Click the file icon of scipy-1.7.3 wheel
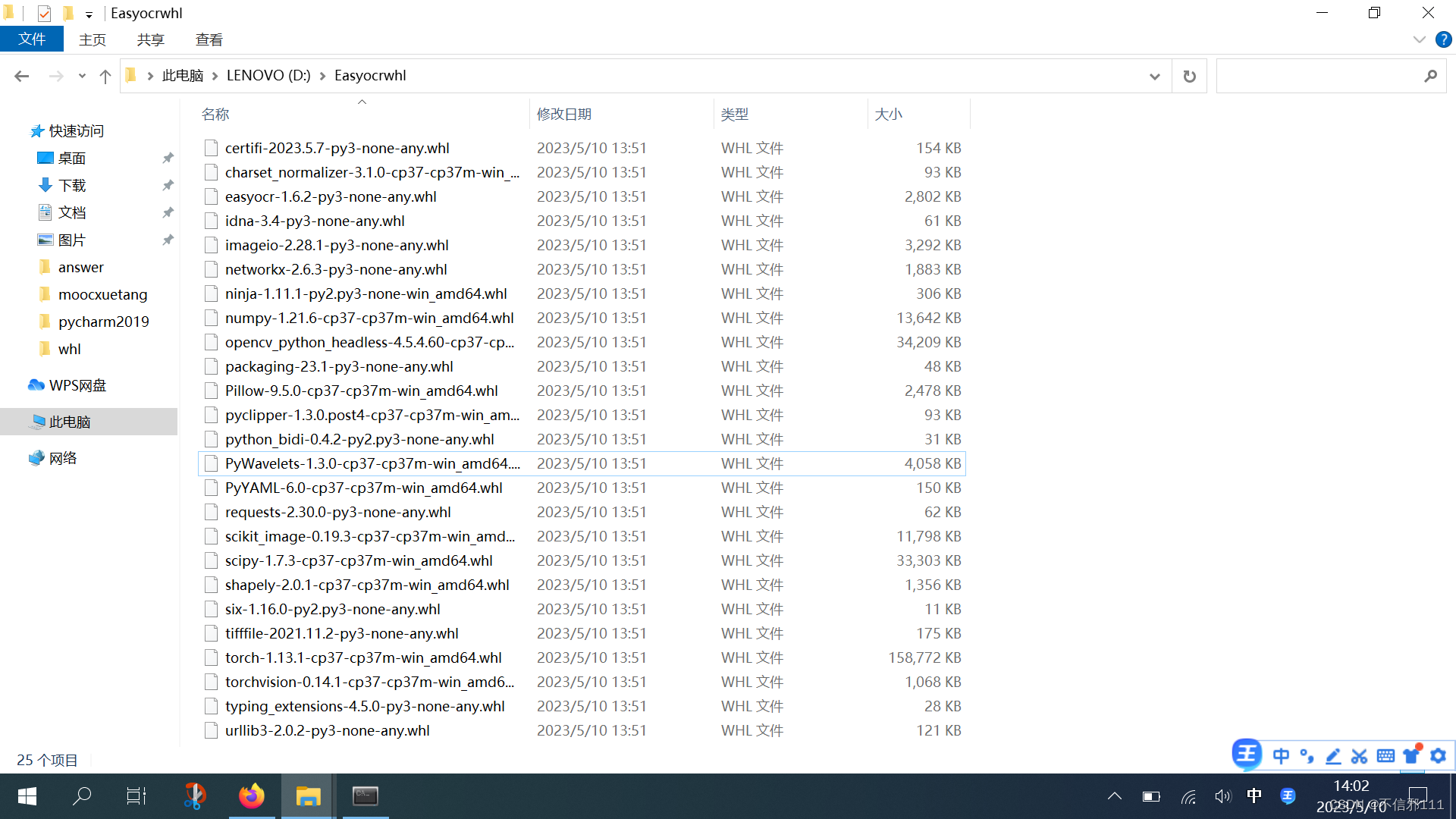 (x=211, y=560)
